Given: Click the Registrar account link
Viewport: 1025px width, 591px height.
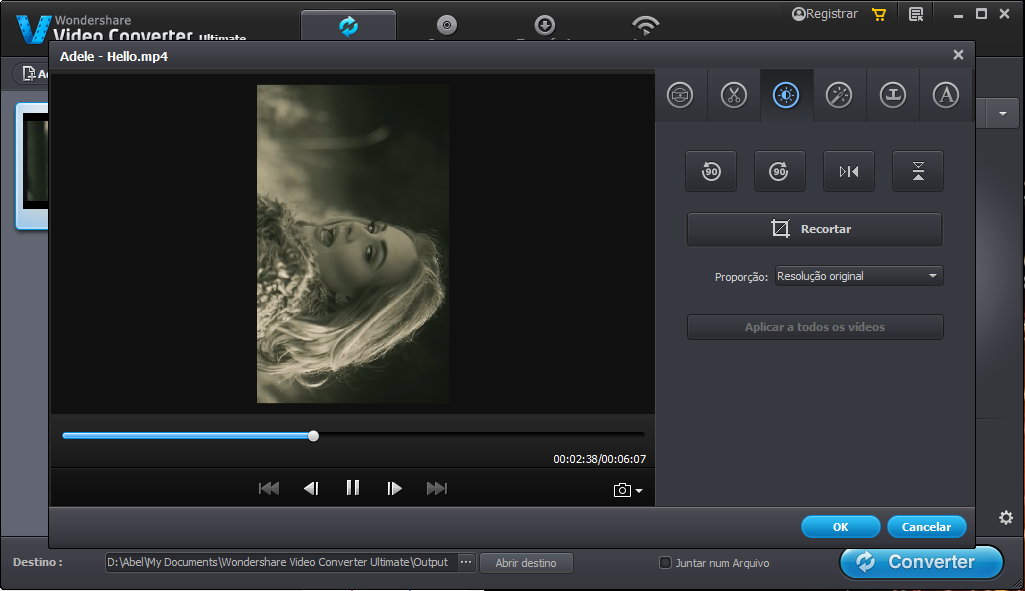Looking at the screenshot, I should [x=824, y=14].
